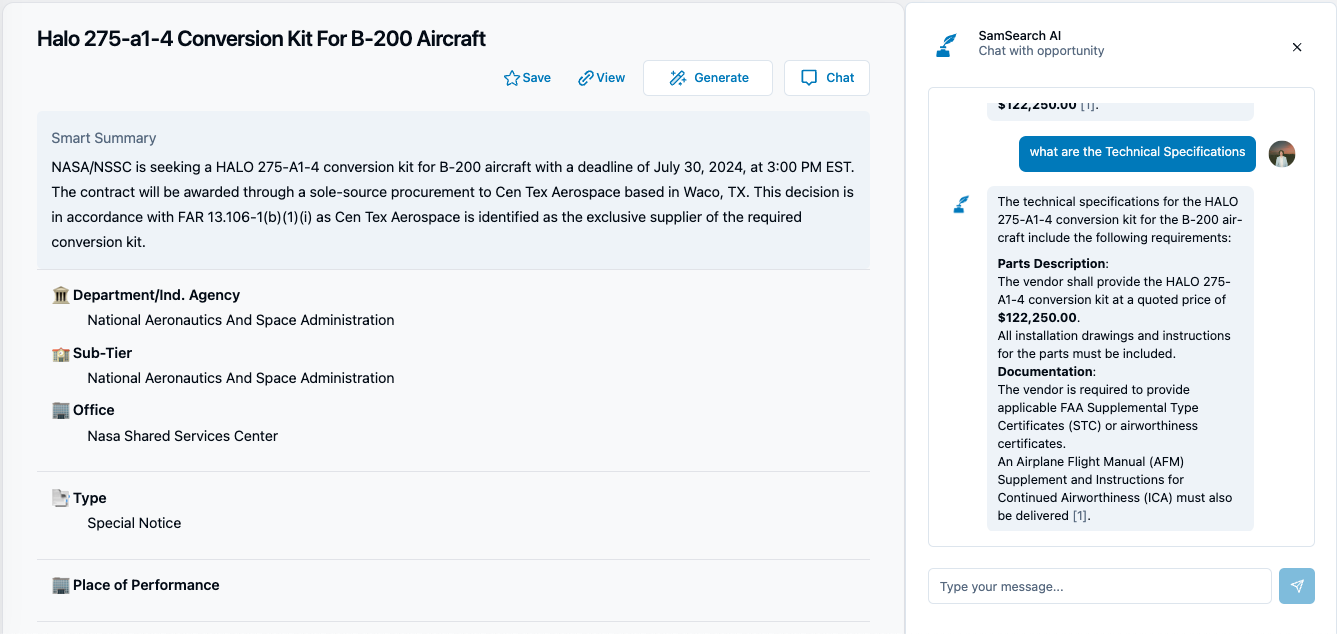
Task: Click the assistant feather avatar beside reply
Action: 961,205
